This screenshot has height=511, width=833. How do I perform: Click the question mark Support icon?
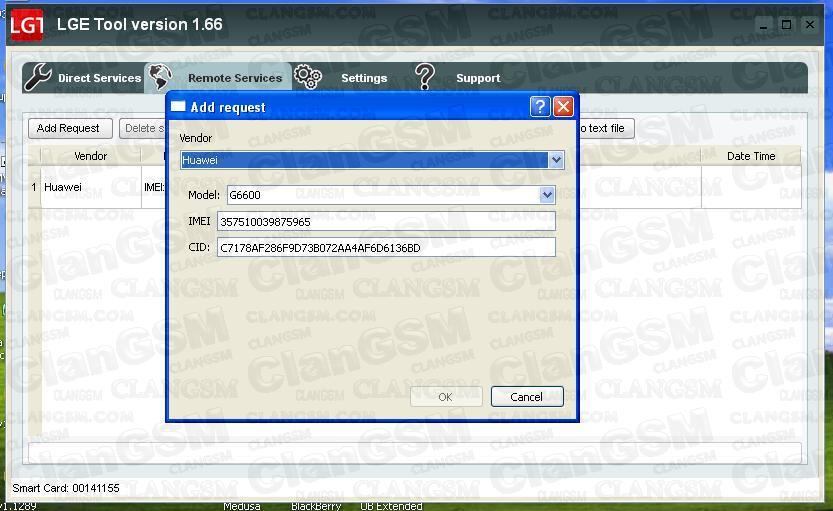coord(424,76)
